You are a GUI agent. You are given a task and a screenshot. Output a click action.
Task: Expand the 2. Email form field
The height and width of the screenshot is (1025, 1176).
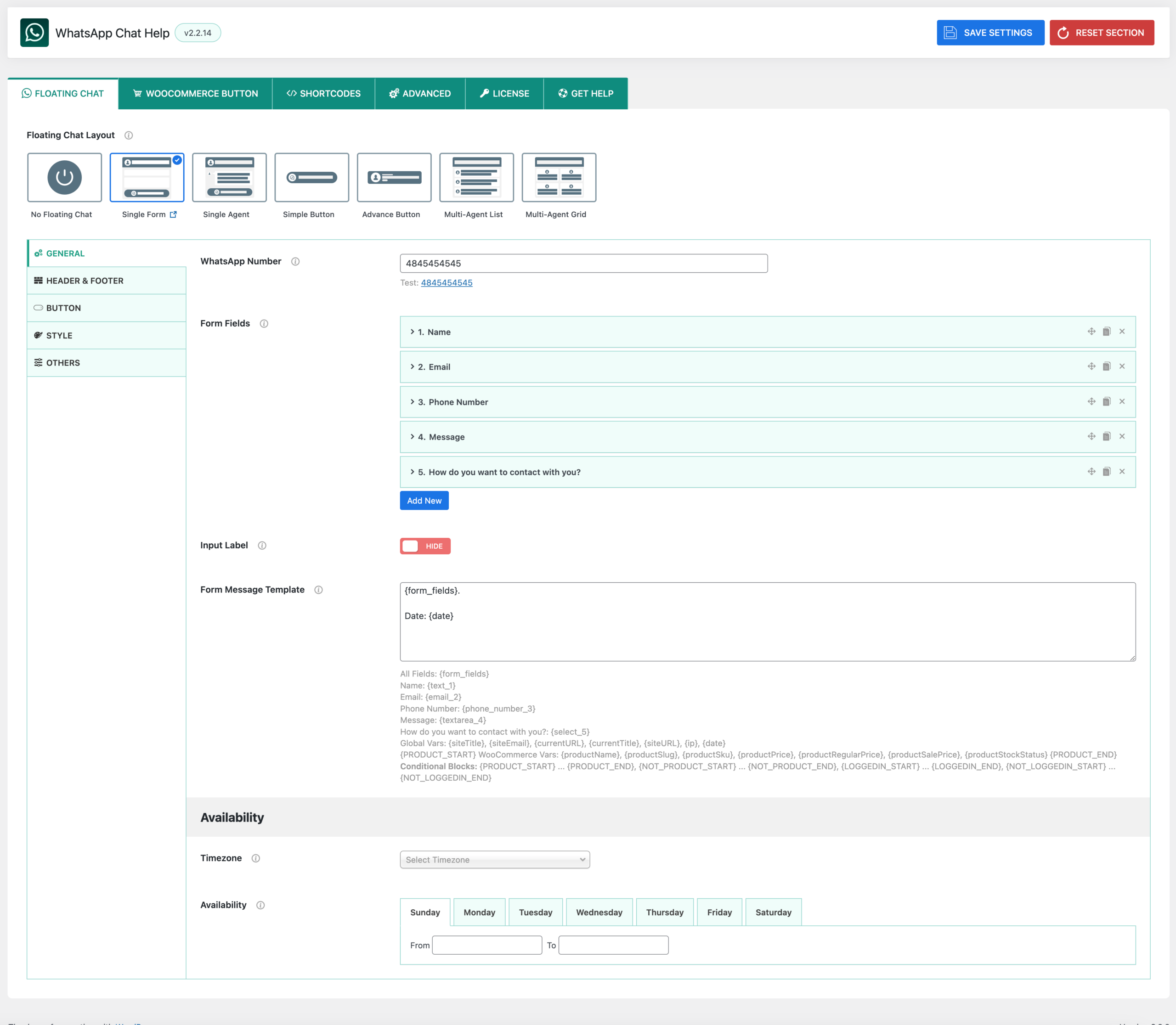(x=768, y=366)
